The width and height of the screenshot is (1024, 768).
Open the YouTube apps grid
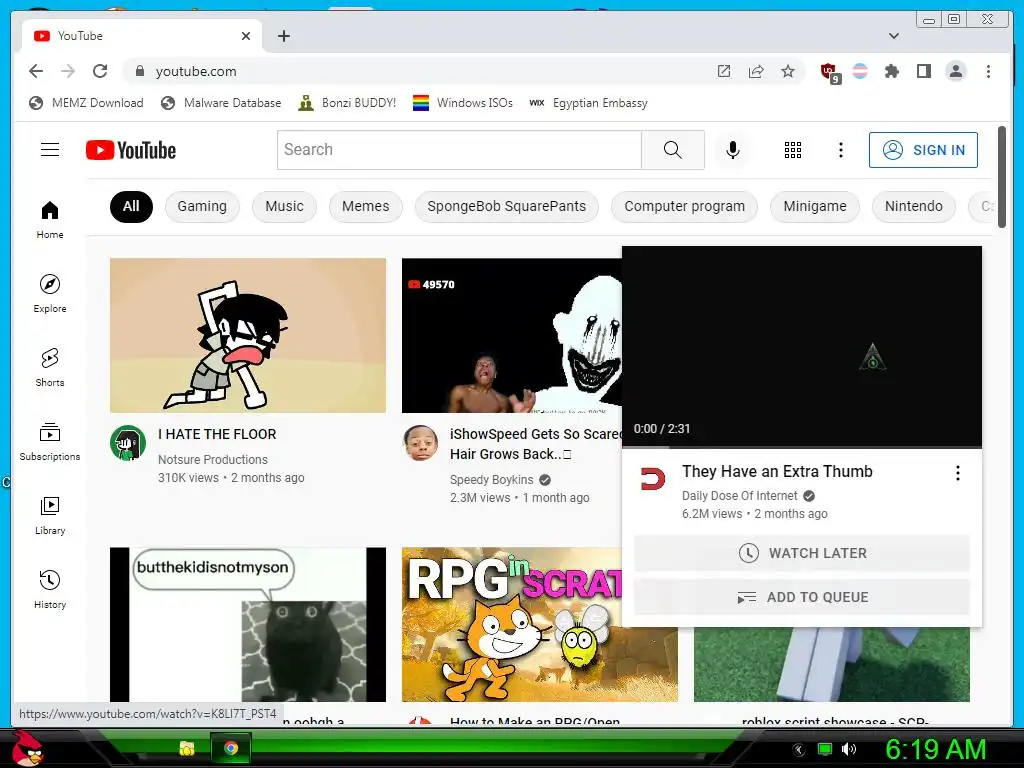tap(792, 150)
